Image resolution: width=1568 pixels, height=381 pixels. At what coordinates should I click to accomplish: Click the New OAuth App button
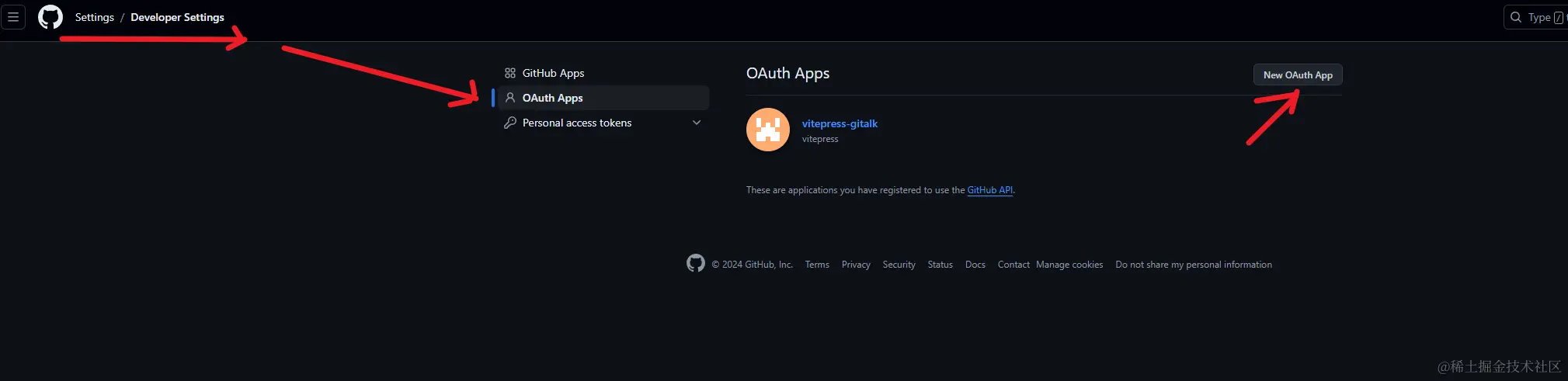click(1298, 75)
